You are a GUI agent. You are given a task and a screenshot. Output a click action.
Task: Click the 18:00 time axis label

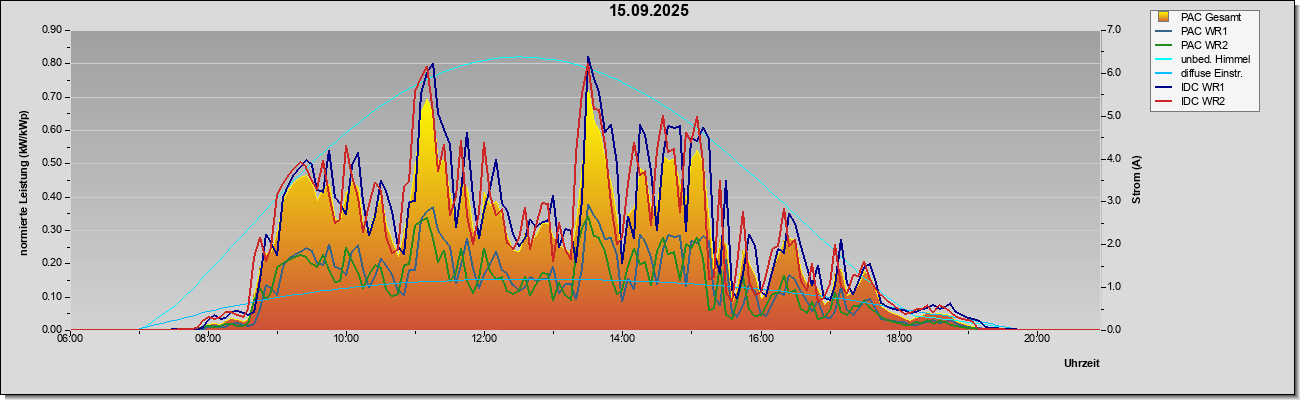click(x=898, y=339)
